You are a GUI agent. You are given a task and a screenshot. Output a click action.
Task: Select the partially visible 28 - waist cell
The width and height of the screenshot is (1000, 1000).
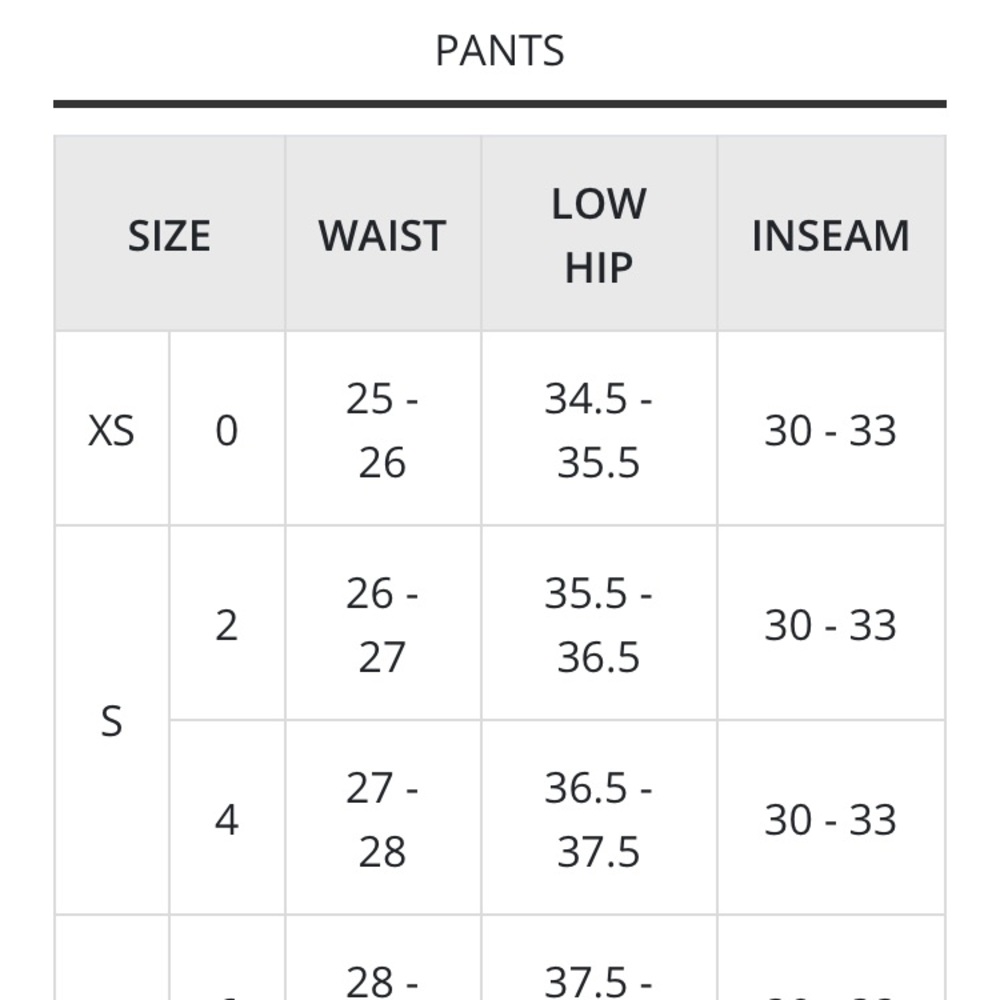point(383,958)
